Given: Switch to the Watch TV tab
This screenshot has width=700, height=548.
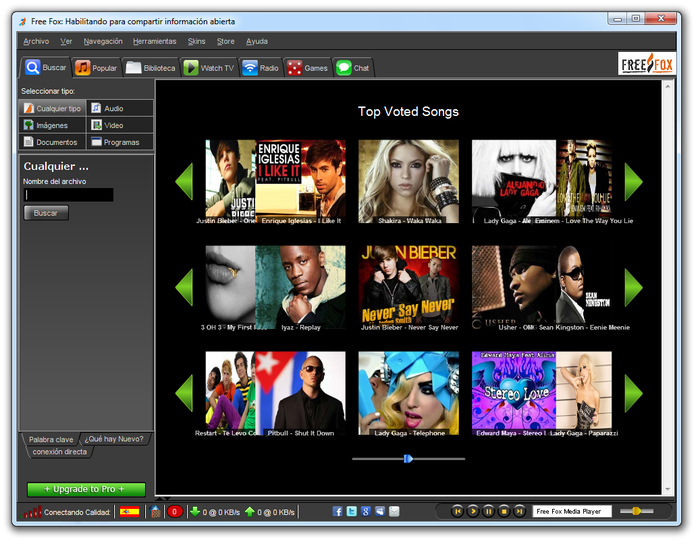Looking at the screenshot, I should 209,68.
